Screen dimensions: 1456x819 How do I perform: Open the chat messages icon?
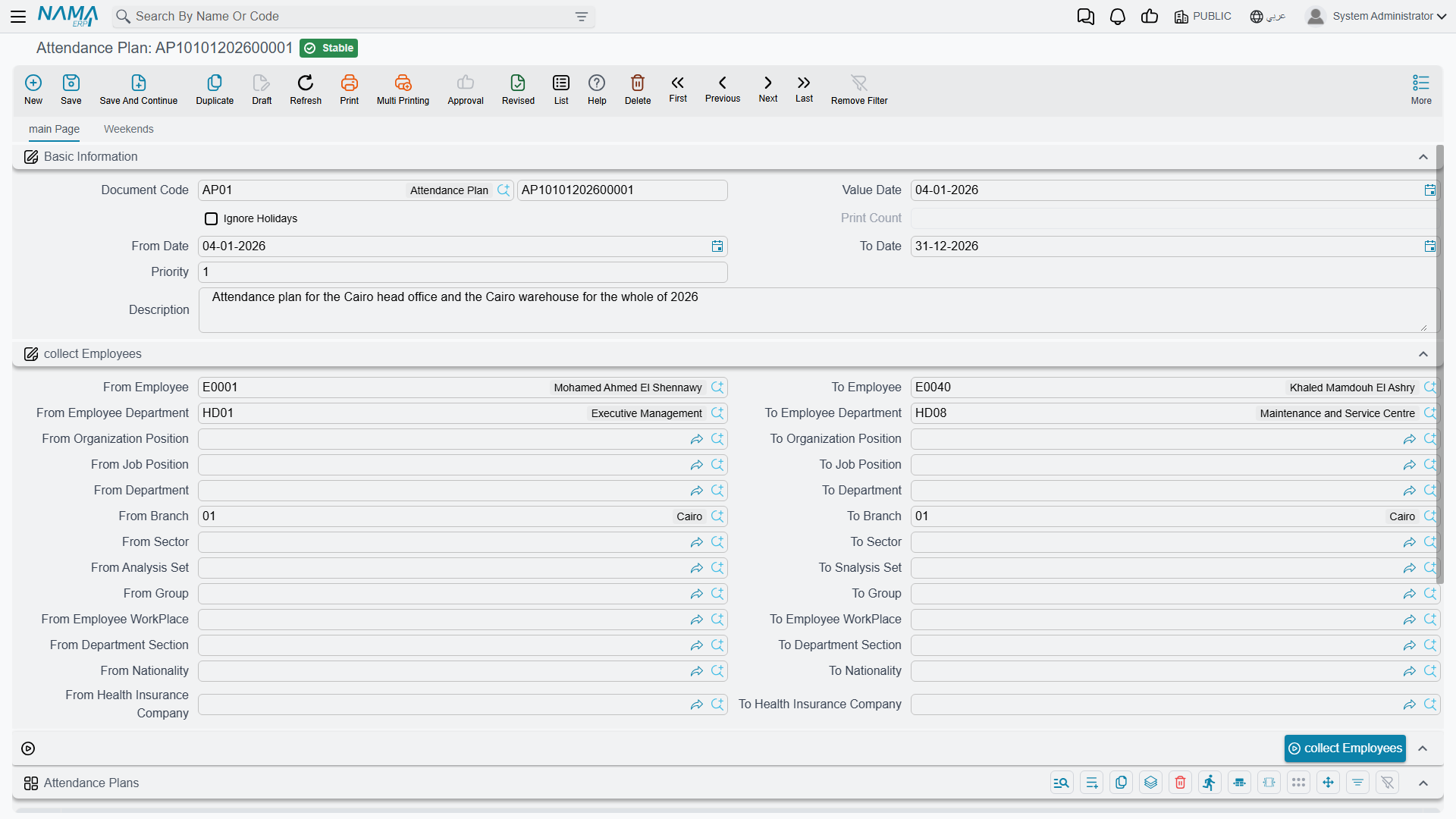click(x=1086, y=17)
